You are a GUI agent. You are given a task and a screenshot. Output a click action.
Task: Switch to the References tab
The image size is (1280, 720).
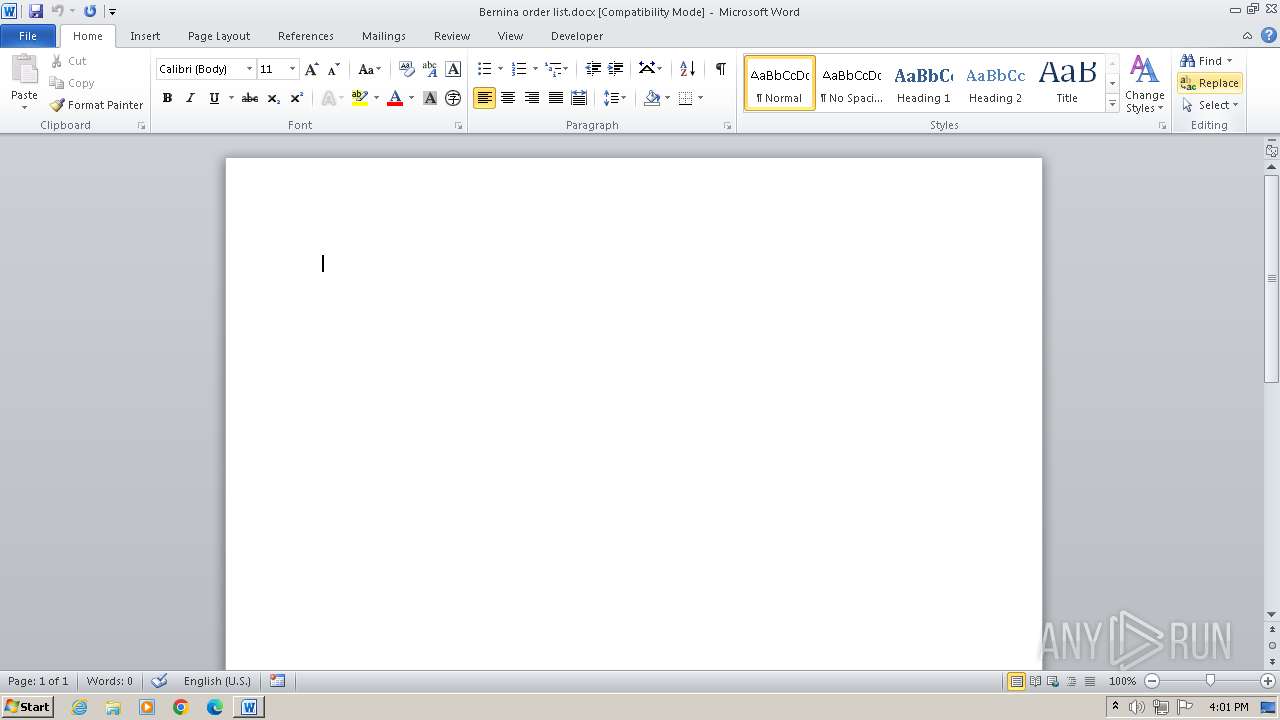pos(306,36)
